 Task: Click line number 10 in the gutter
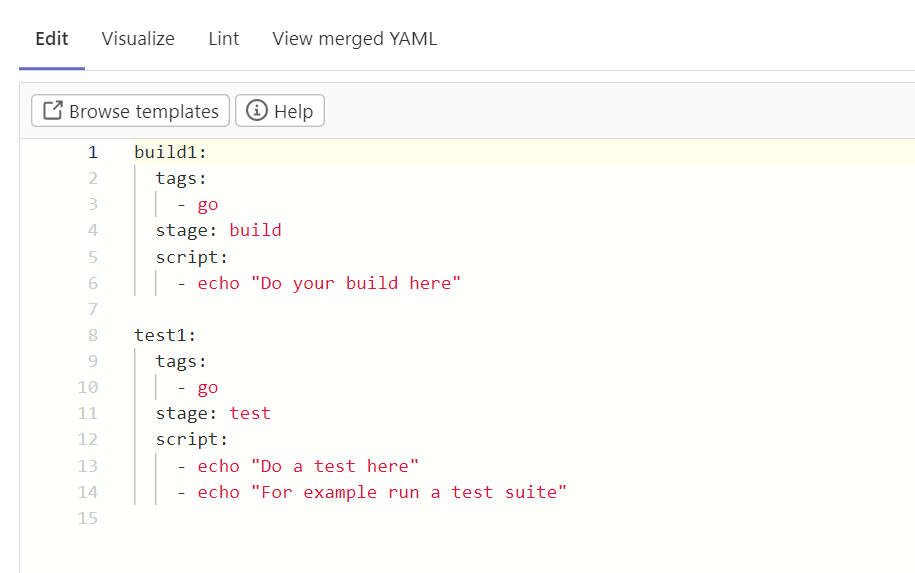[88, 387]
